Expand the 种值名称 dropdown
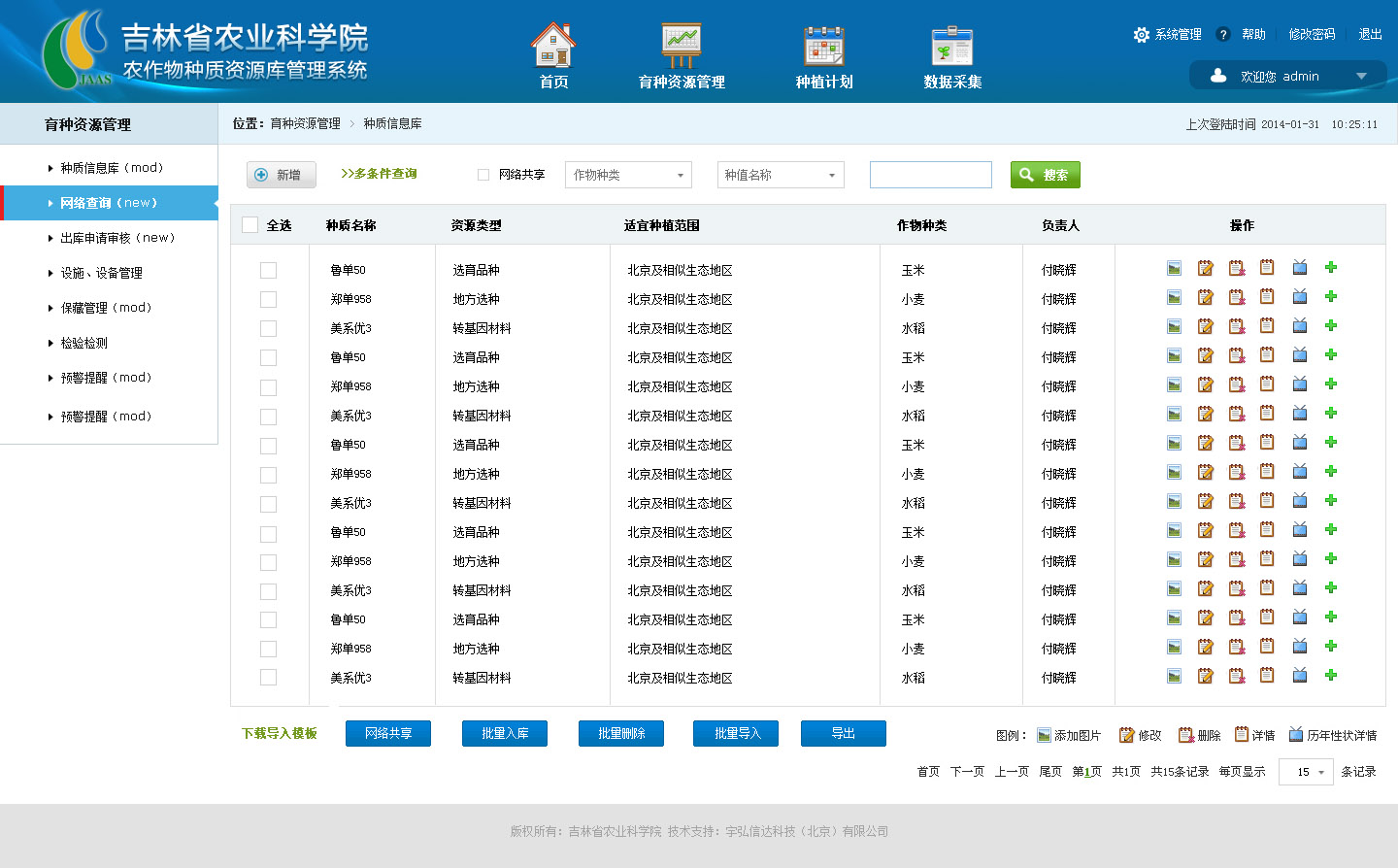 (x=781, y=175)
